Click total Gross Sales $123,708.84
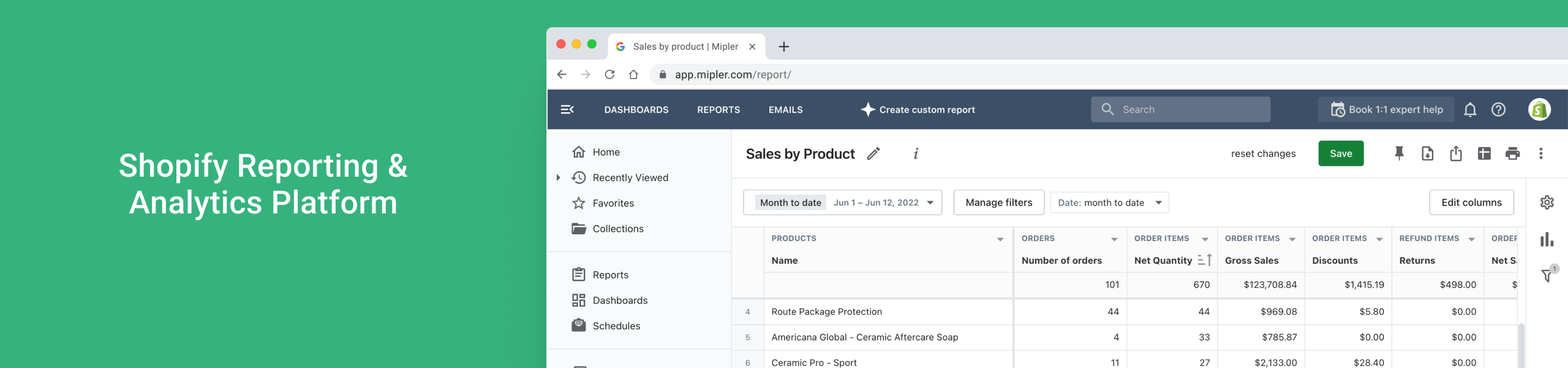This screenshot has width=1568, height=368. (1270, 285)
